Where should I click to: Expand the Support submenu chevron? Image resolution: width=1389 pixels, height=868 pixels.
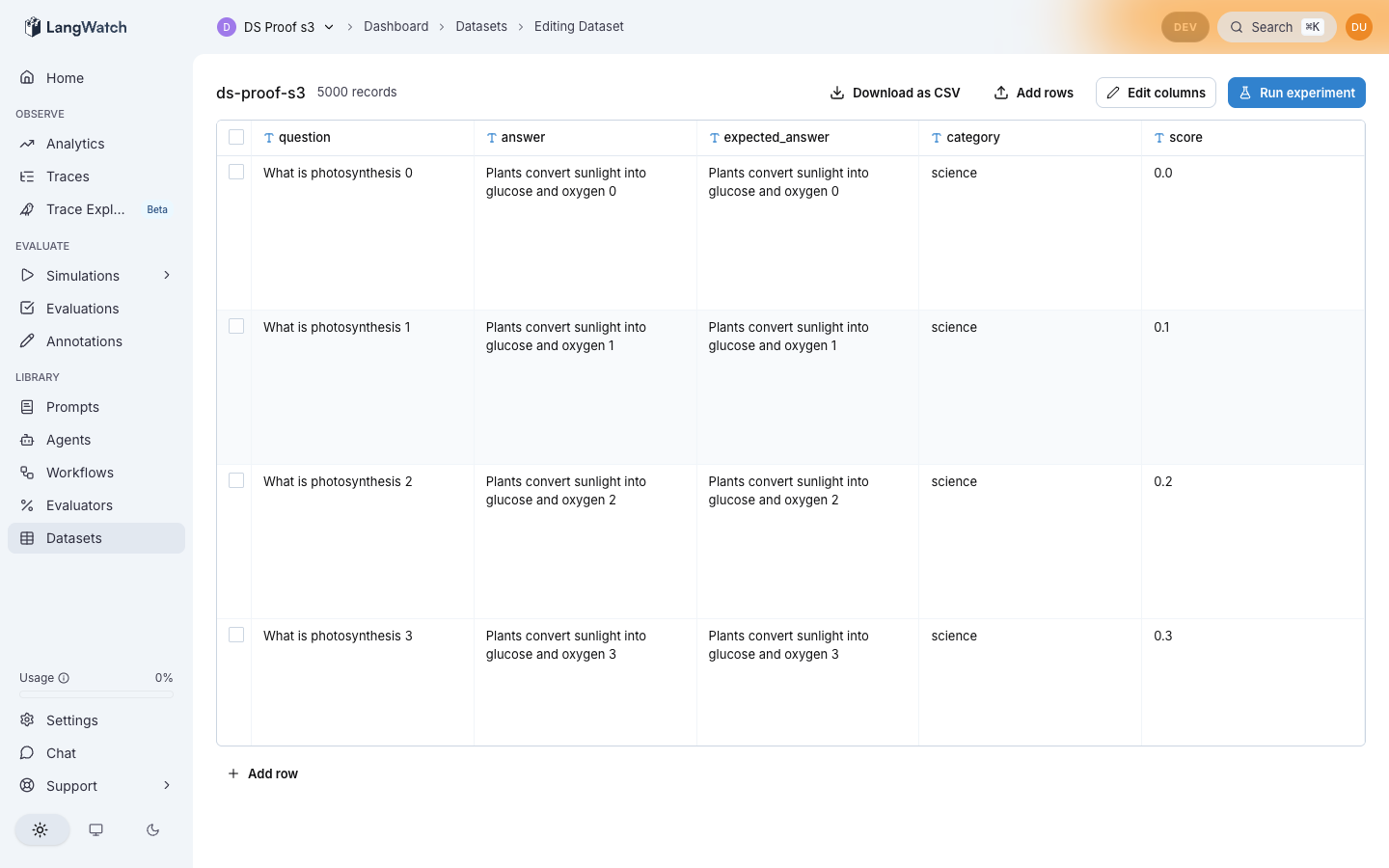167,785
